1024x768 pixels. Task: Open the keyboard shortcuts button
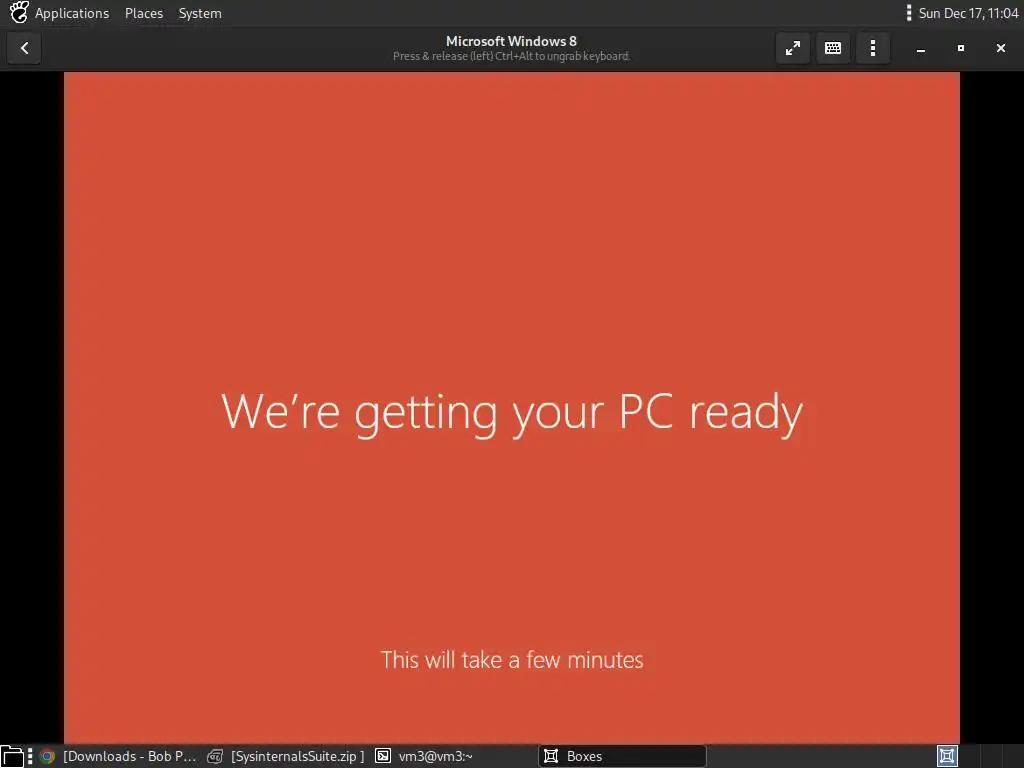click(x=833, y=48)
